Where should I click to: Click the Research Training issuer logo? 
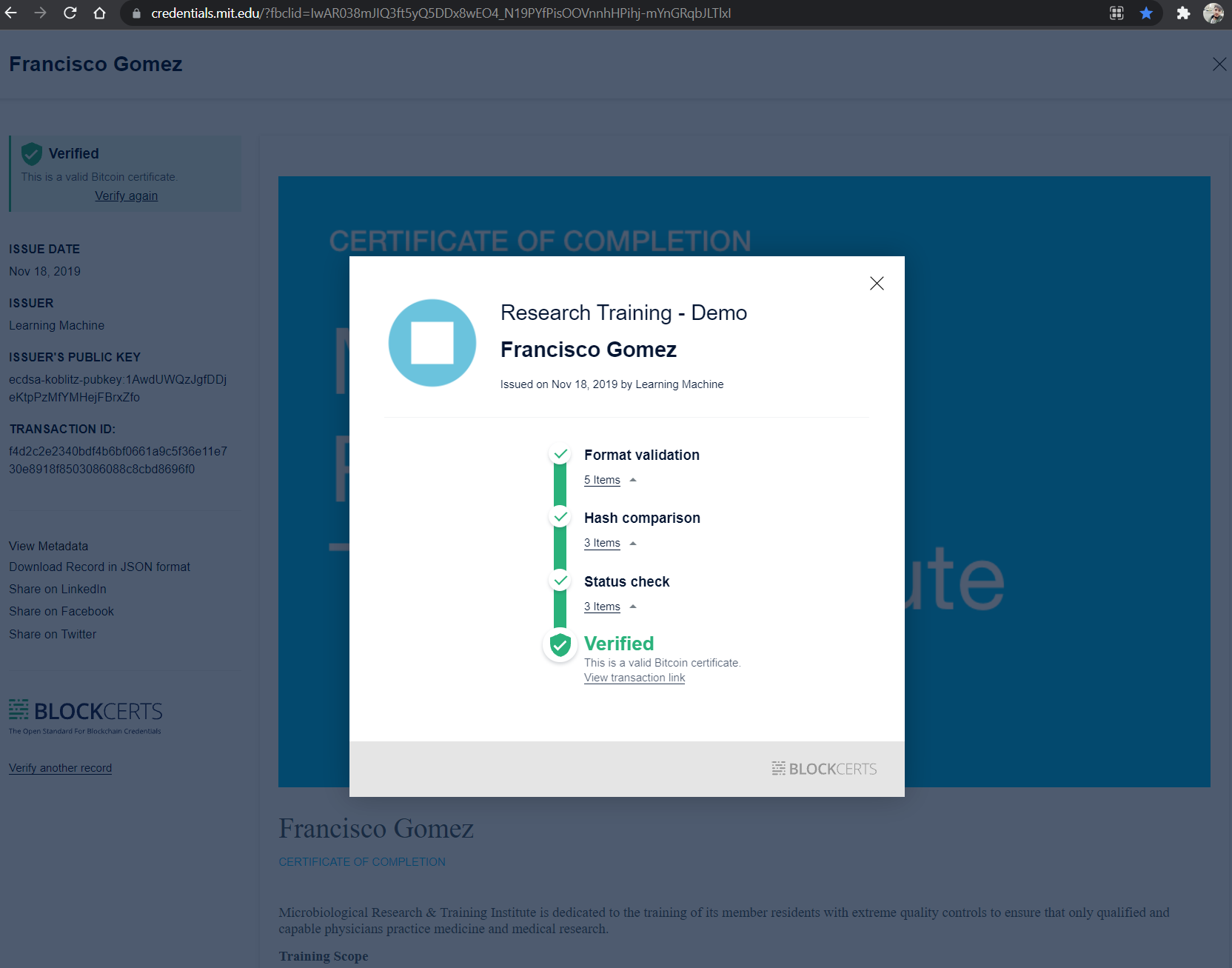click(432, 343)
